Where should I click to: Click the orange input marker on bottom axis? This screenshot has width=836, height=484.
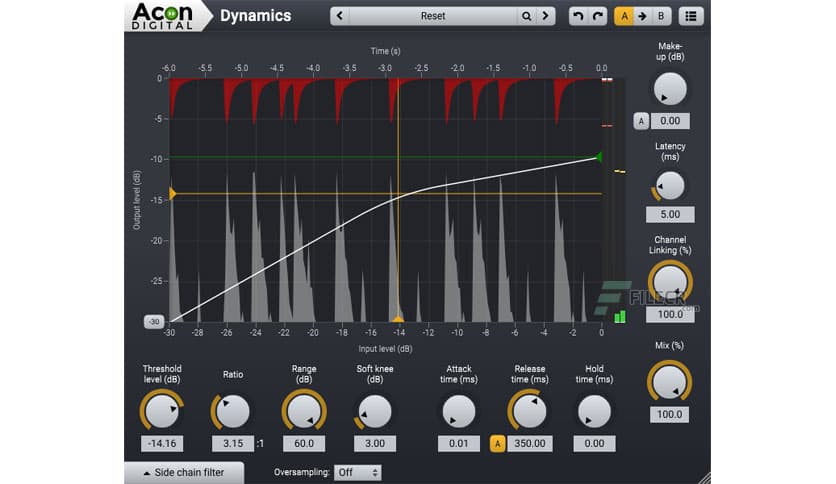398,319
